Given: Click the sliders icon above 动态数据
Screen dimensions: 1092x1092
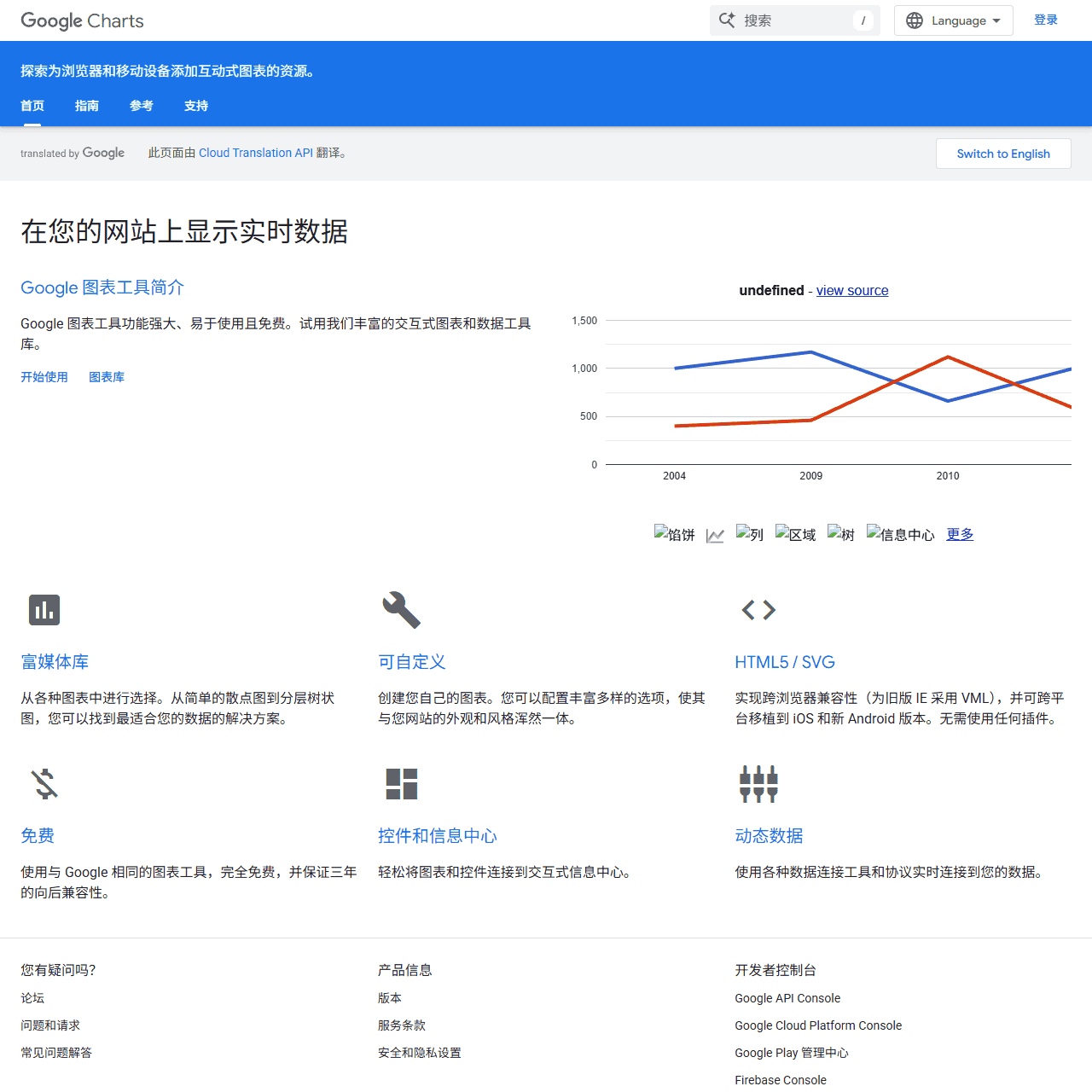Looking at the screenshot, I should (x=758, y=783).
